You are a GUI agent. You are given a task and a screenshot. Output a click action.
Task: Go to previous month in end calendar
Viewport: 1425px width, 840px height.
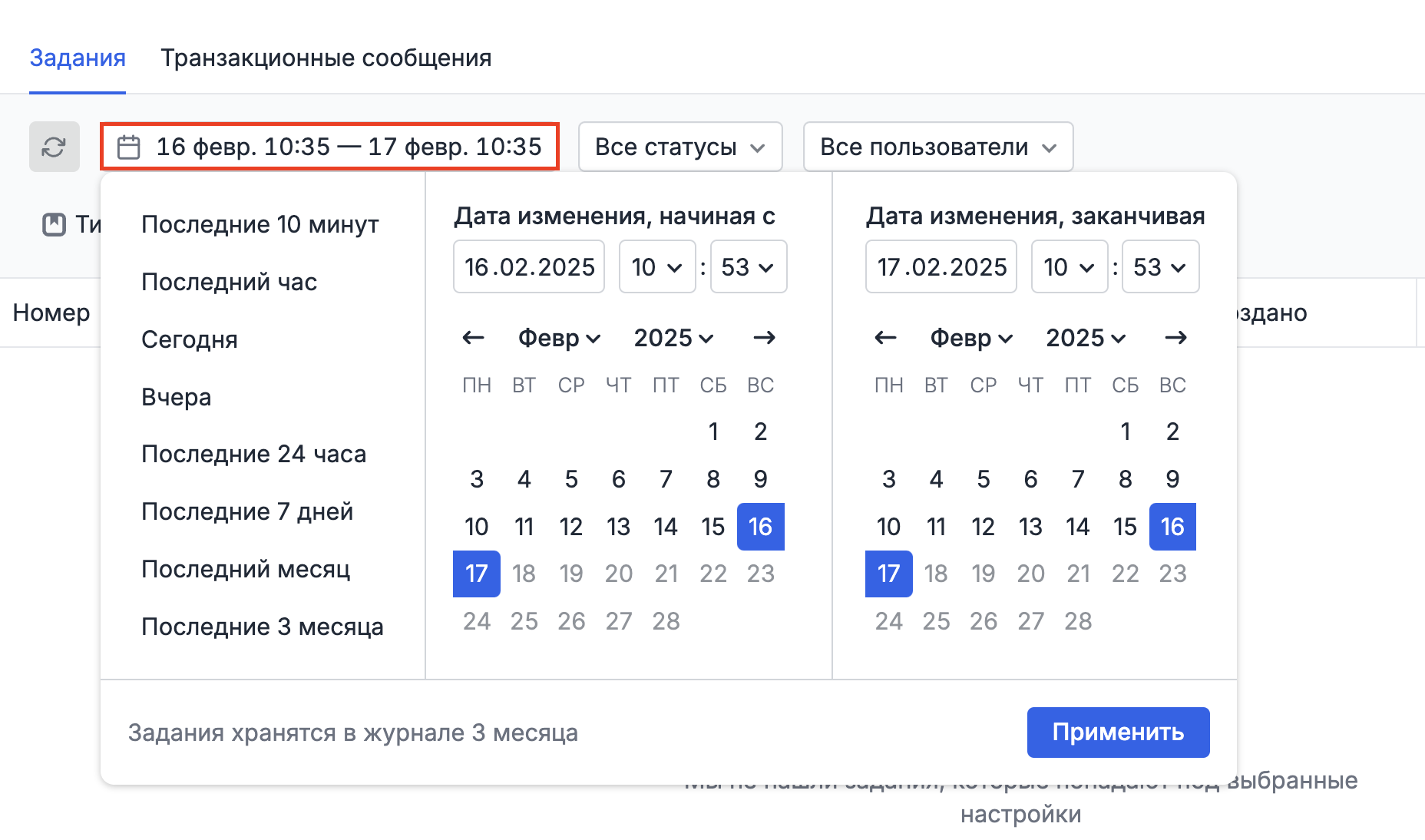coord(885,338)
